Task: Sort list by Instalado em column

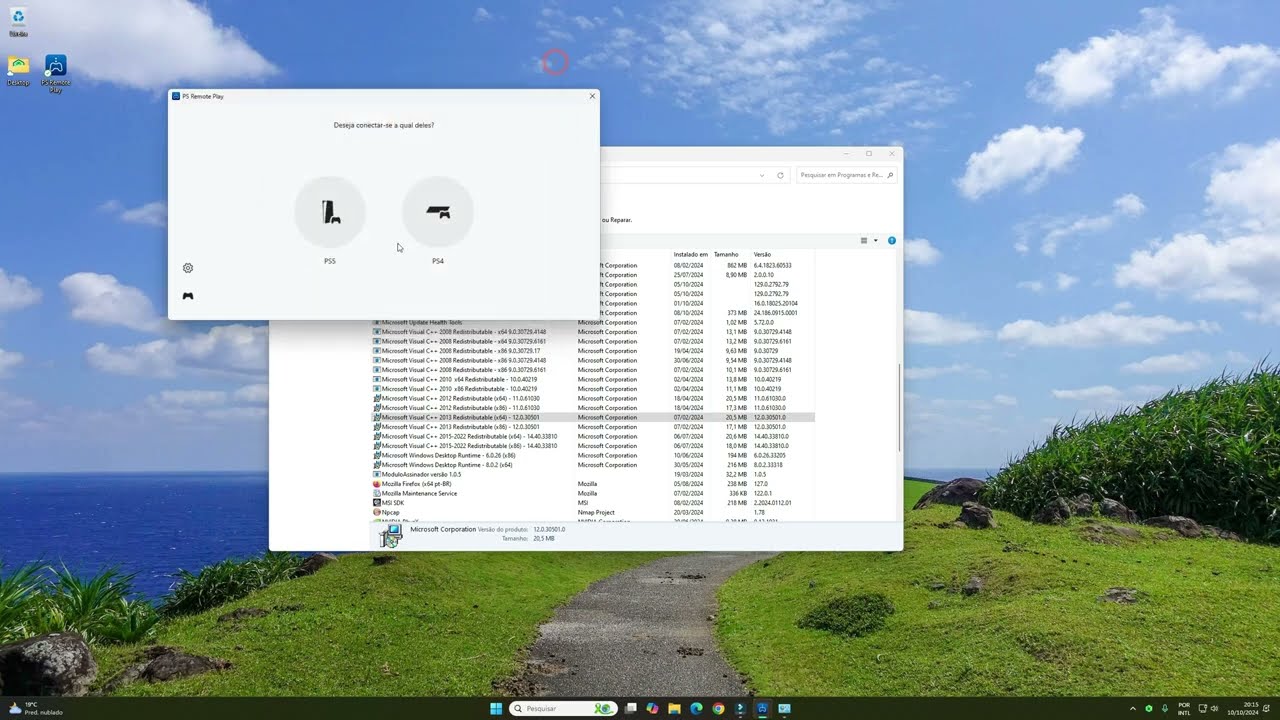Action: click(x=691, y=254)
